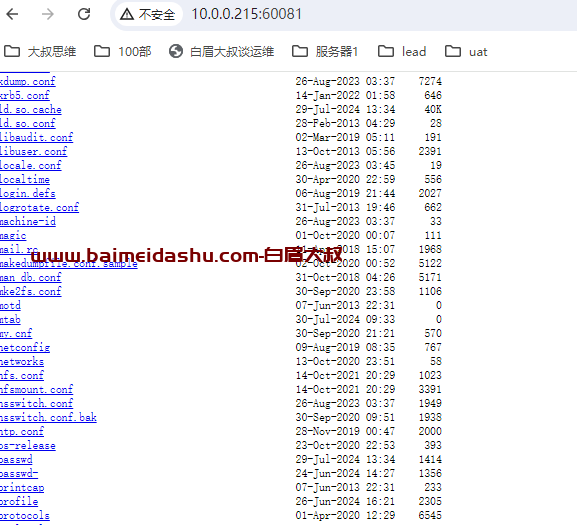Viewport: 577px width, 525px height.
Task: Click the address bar URL 10.0.0.215:60081
Action: pos(247,14)
